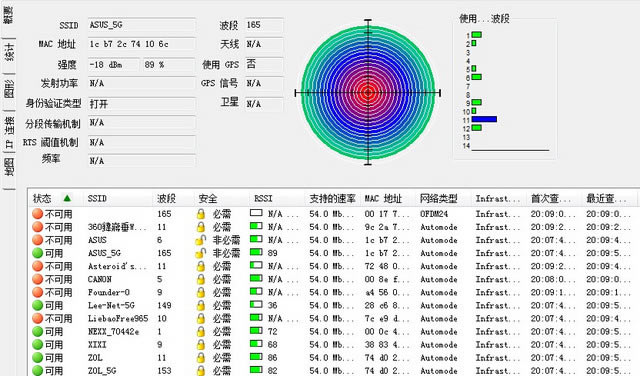Open the 图形 side tab
The height and width of the screenshot is (376, 640).
9,89
